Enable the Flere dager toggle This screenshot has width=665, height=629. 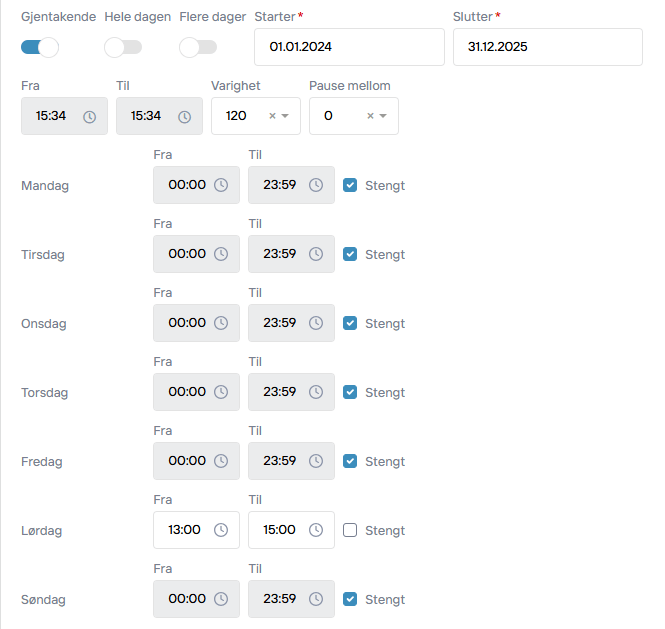pos(198,47)
